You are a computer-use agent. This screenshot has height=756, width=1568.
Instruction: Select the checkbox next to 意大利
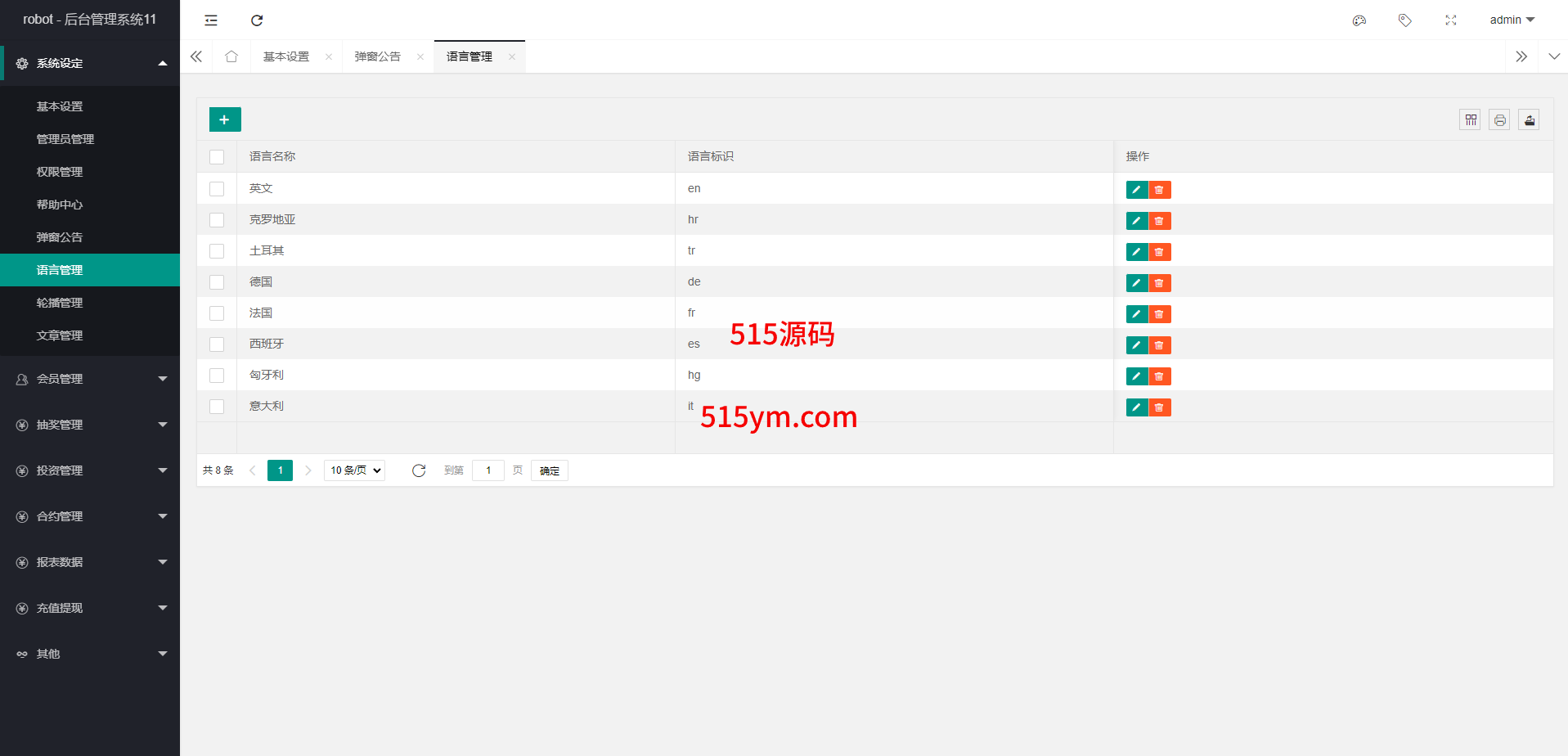pos(217,407)
